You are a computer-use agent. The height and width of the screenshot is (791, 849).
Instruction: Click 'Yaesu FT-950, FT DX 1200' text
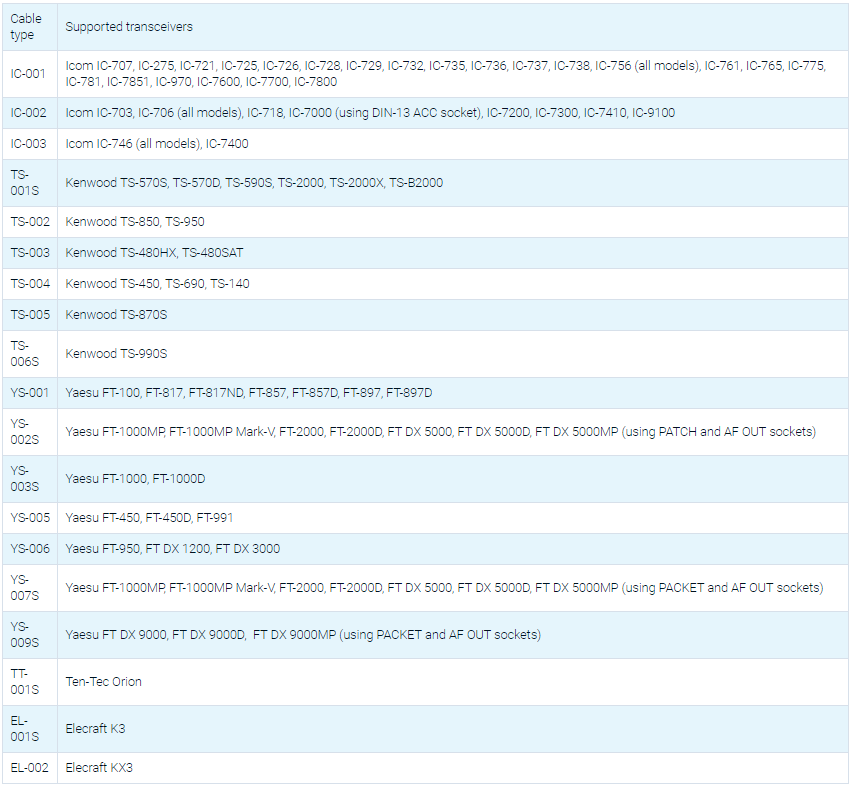pyautogui.click(x=173, y=548)
